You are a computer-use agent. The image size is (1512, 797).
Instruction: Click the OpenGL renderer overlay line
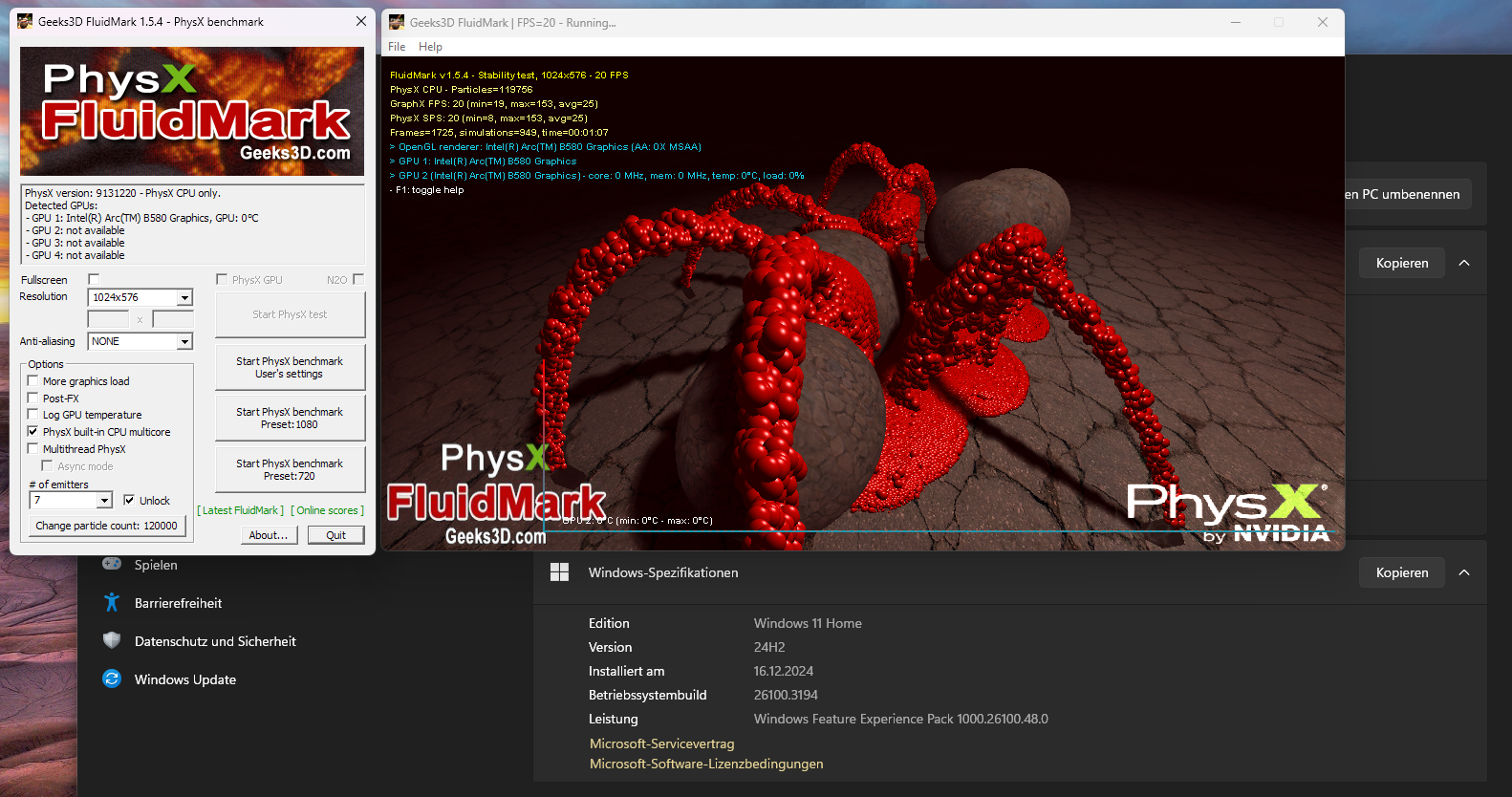pos(546,147)
